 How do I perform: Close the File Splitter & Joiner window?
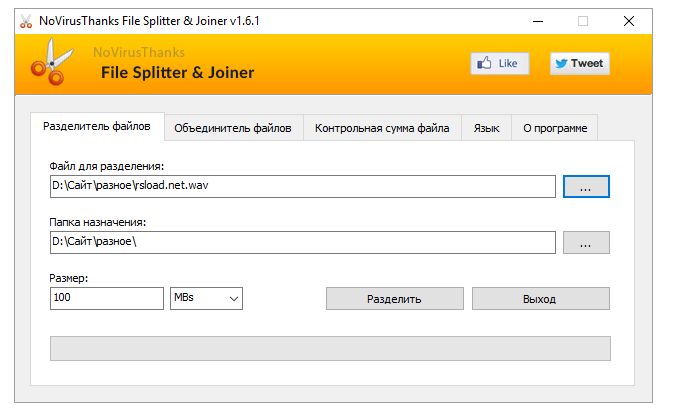[x=628, y=21]
